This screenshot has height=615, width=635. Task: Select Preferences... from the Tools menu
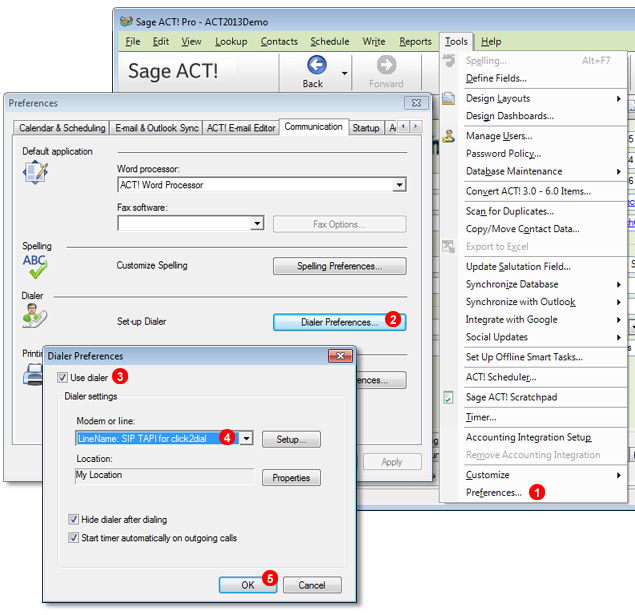coord(493,492)
